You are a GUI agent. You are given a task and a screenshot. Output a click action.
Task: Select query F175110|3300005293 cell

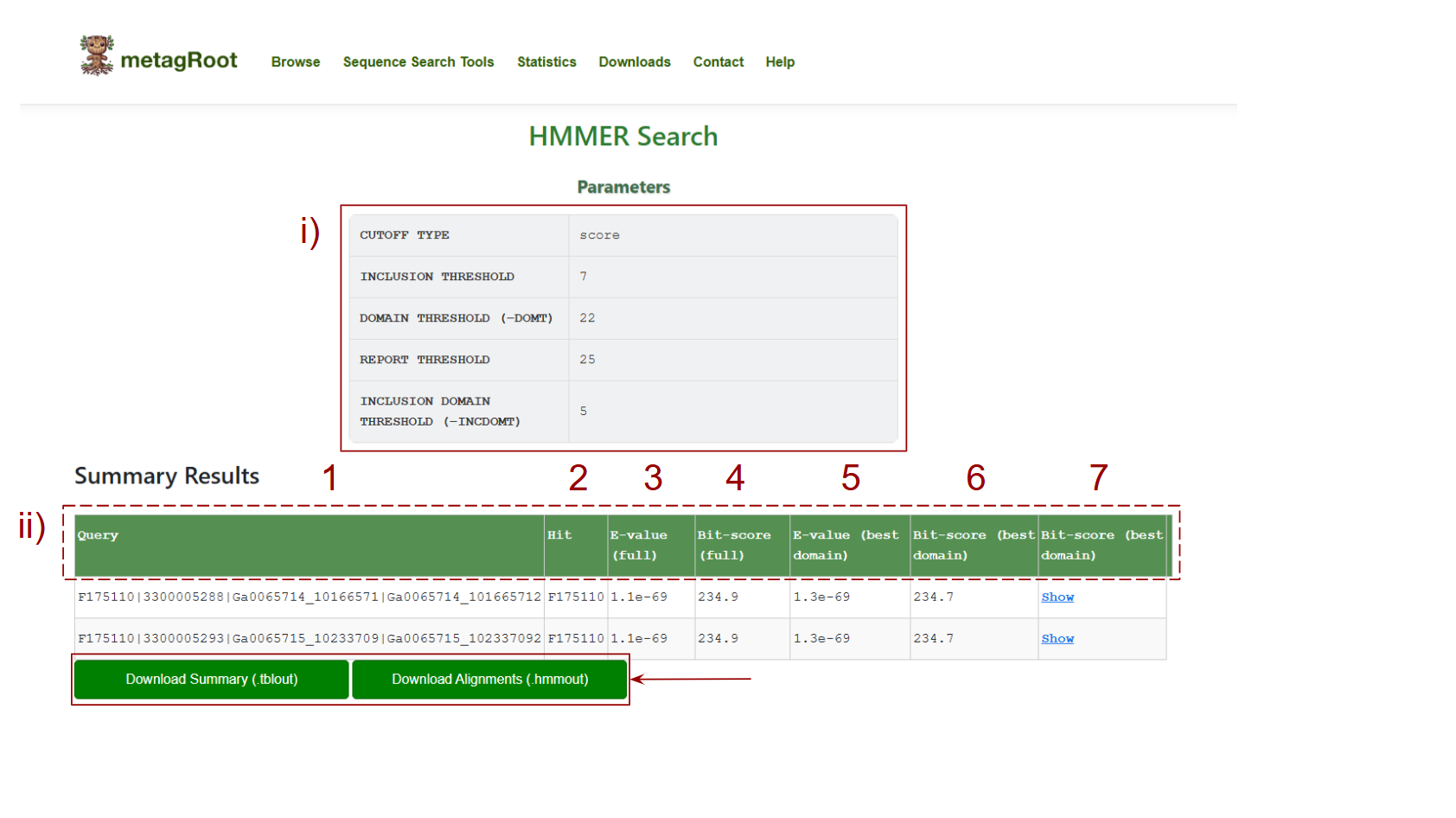click(310, 639)
